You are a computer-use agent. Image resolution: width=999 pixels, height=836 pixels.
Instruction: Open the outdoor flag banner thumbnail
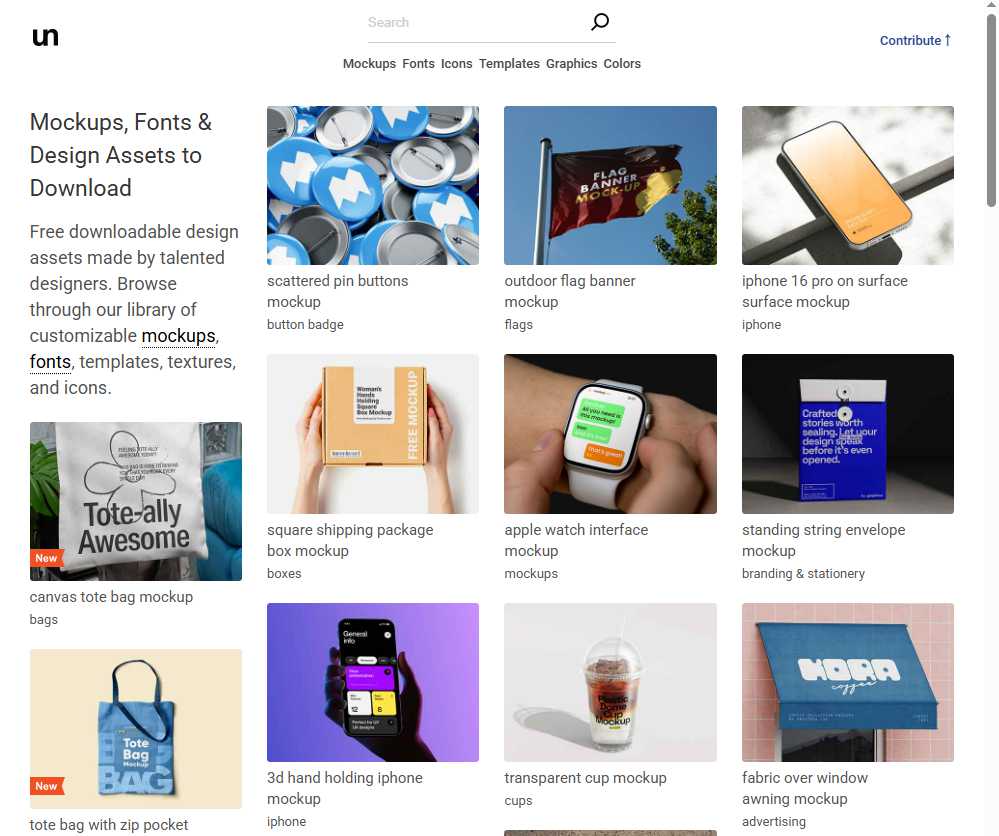point(610,185)
